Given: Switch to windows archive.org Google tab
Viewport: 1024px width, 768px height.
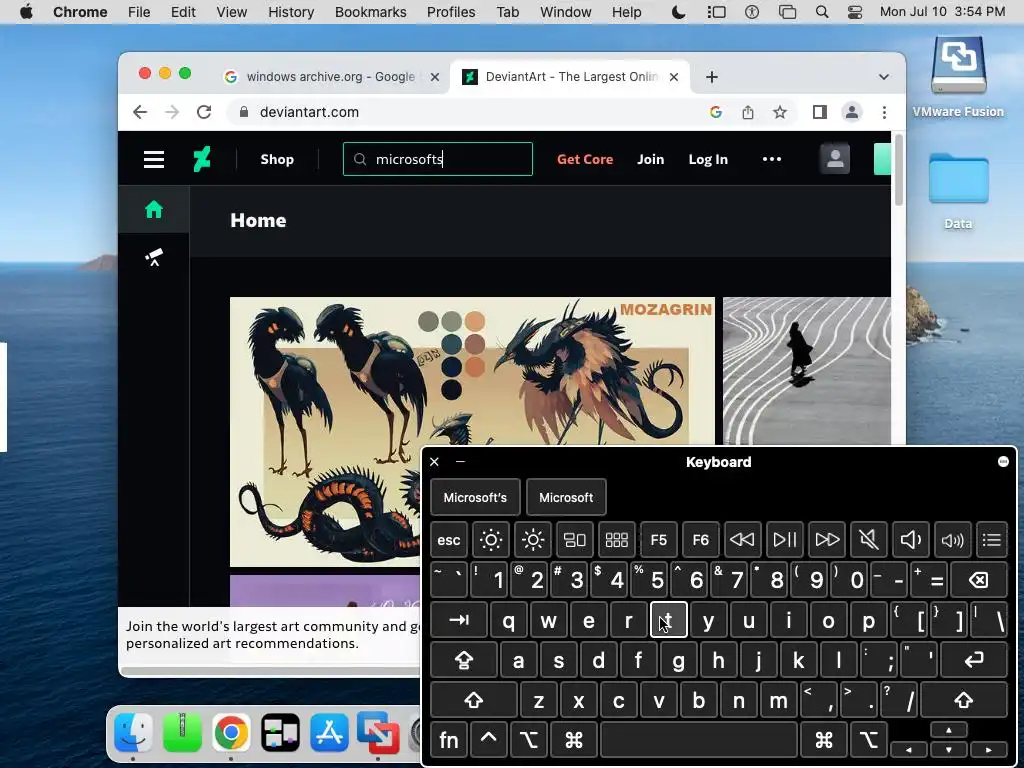Looking at the screenshot, I should pos(332,77).
